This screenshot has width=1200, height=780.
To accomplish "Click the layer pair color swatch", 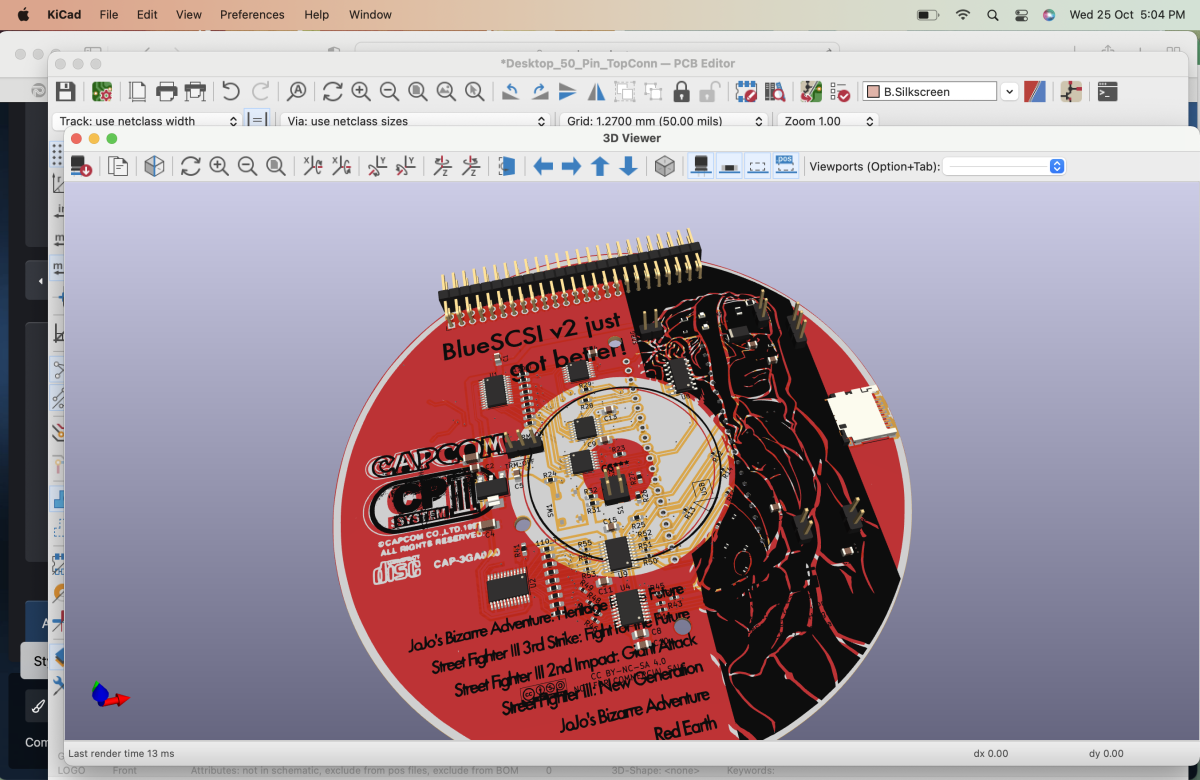I will pos(1035,92).
